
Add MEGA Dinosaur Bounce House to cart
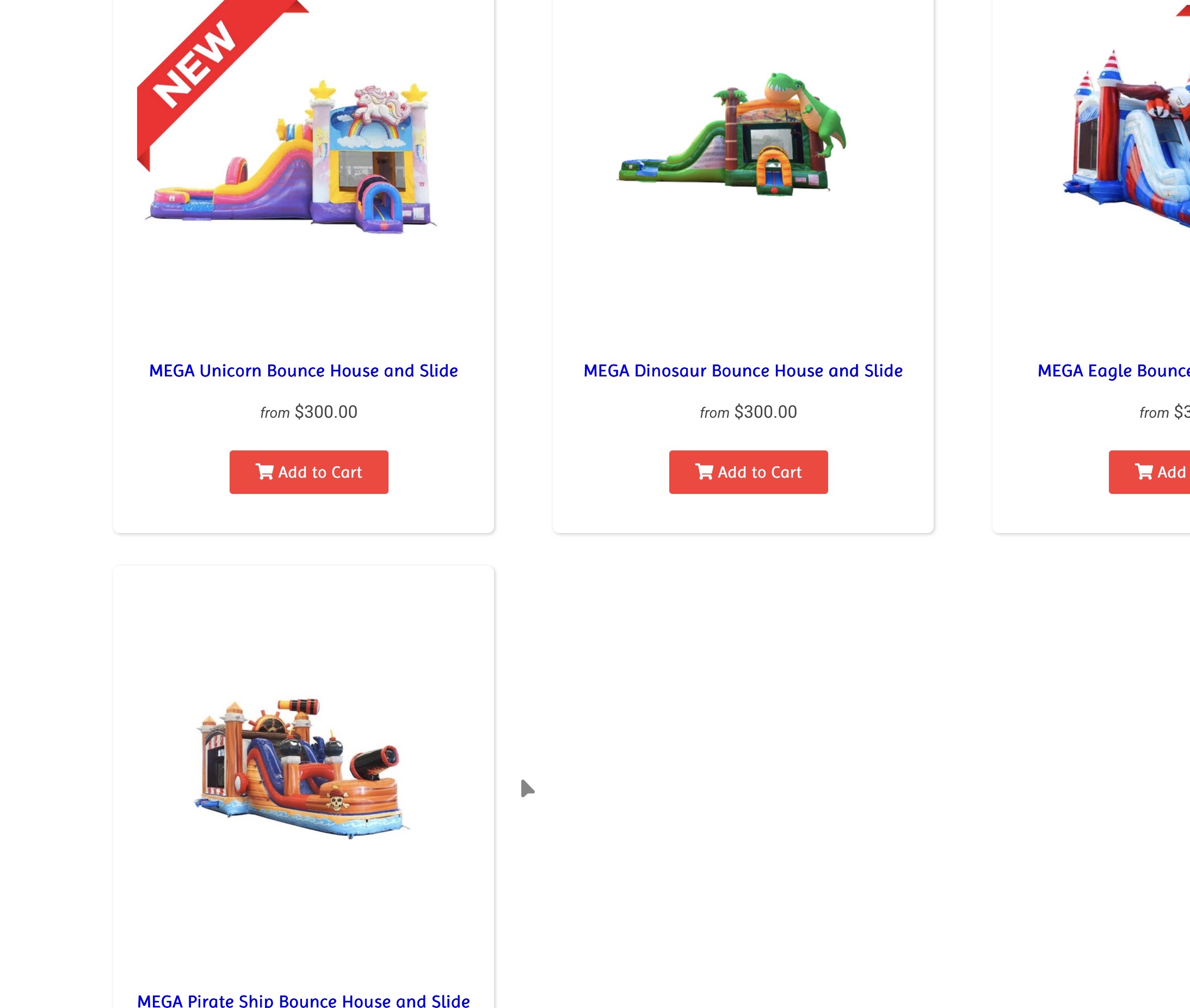(748, 472)
